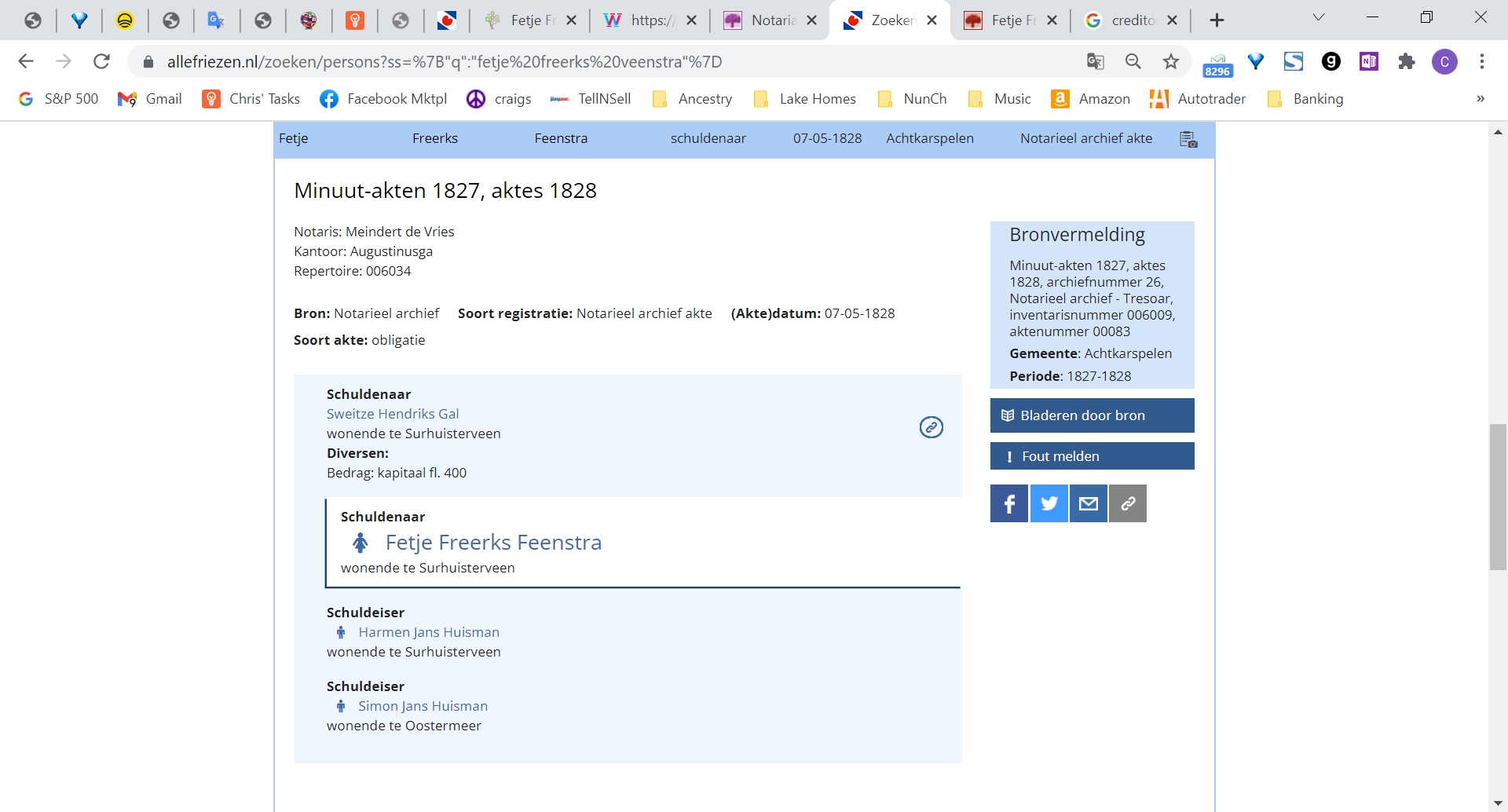This screenshot has width=1508, height=812.
Task: Click Fout melden to report an error
Action: tap(1093, 455)
